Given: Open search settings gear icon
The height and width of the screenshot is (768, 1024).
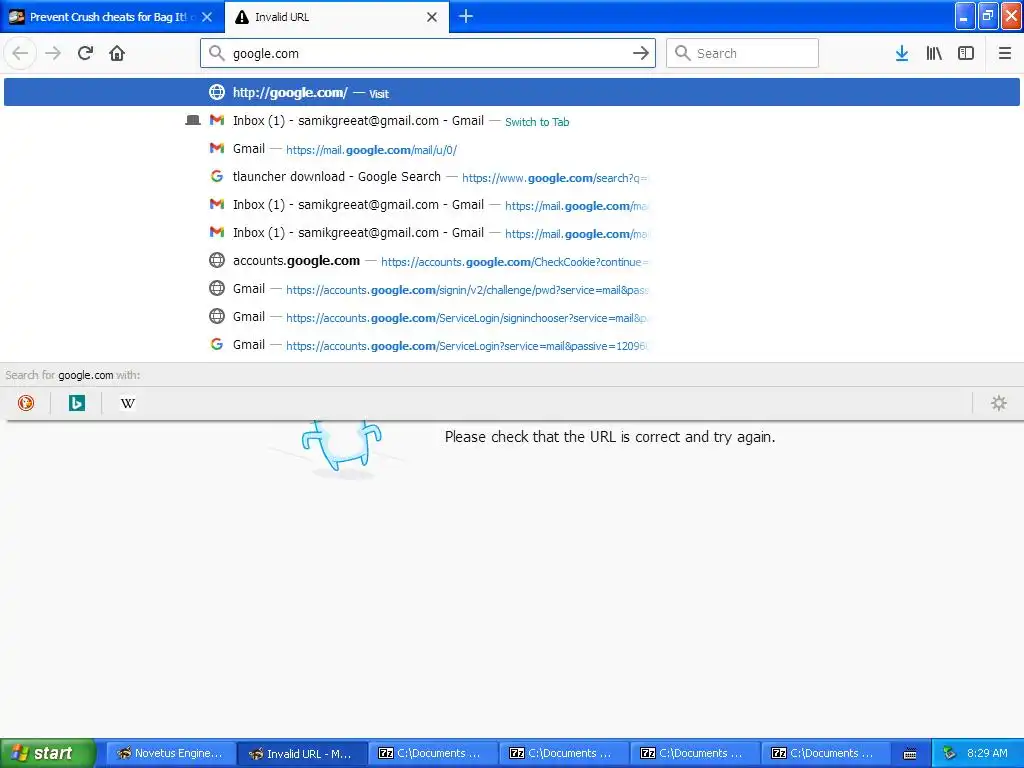Looking at the screenshot, I should tap(999, 403).
